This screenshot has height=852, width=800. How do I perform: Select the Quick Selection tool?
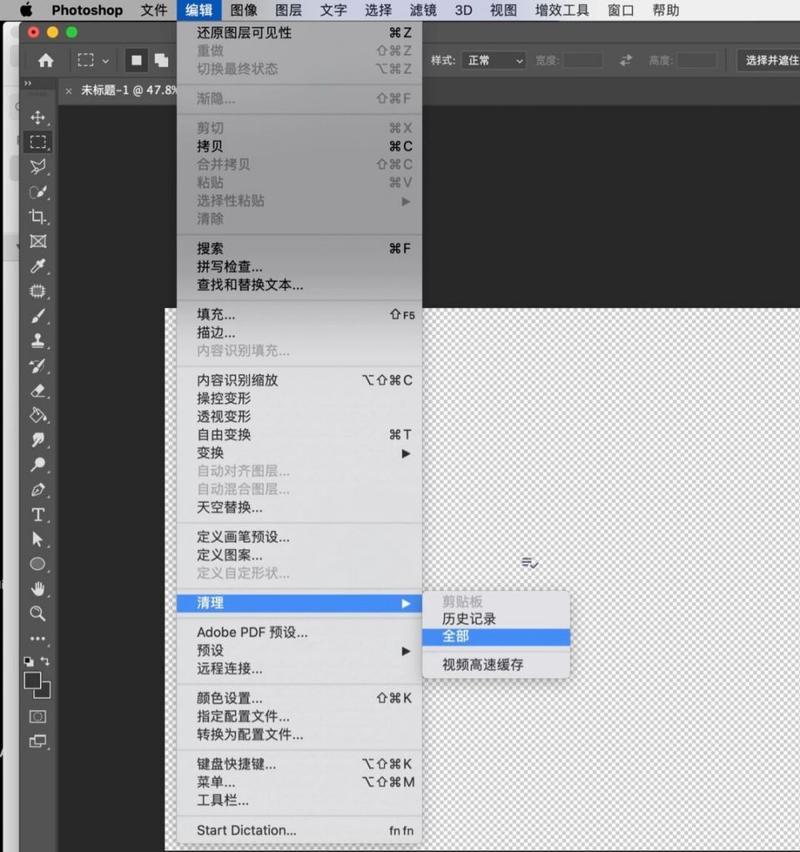[x=38, y=192]
